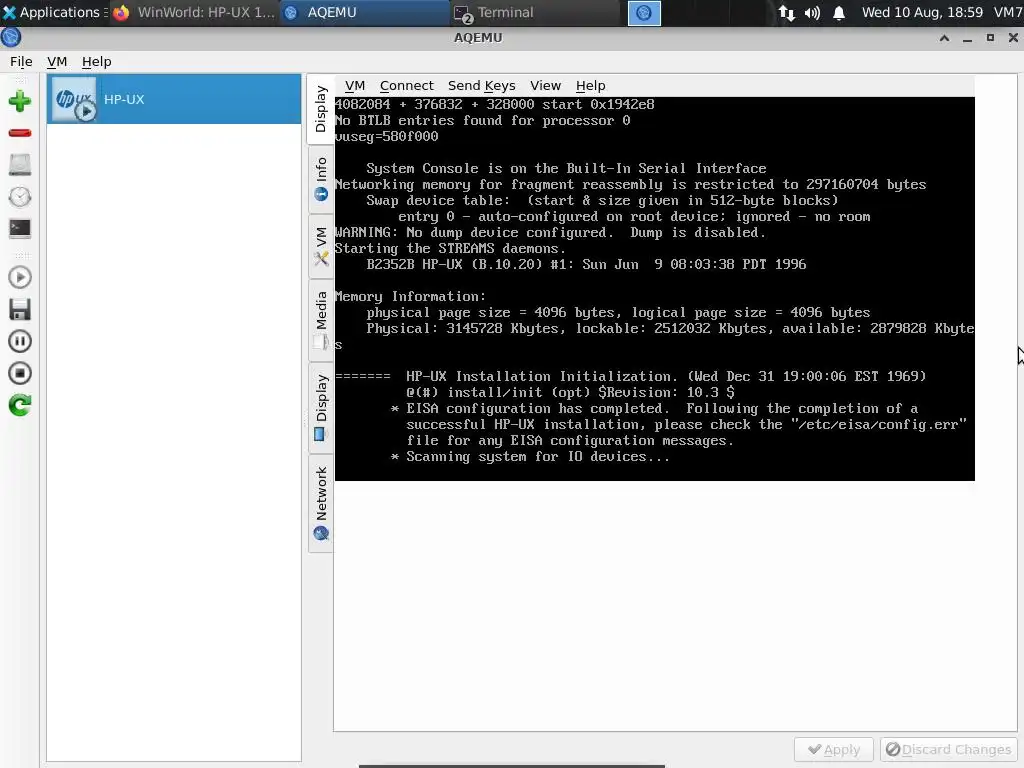Open the notifications bell icon

click(839, 13)
